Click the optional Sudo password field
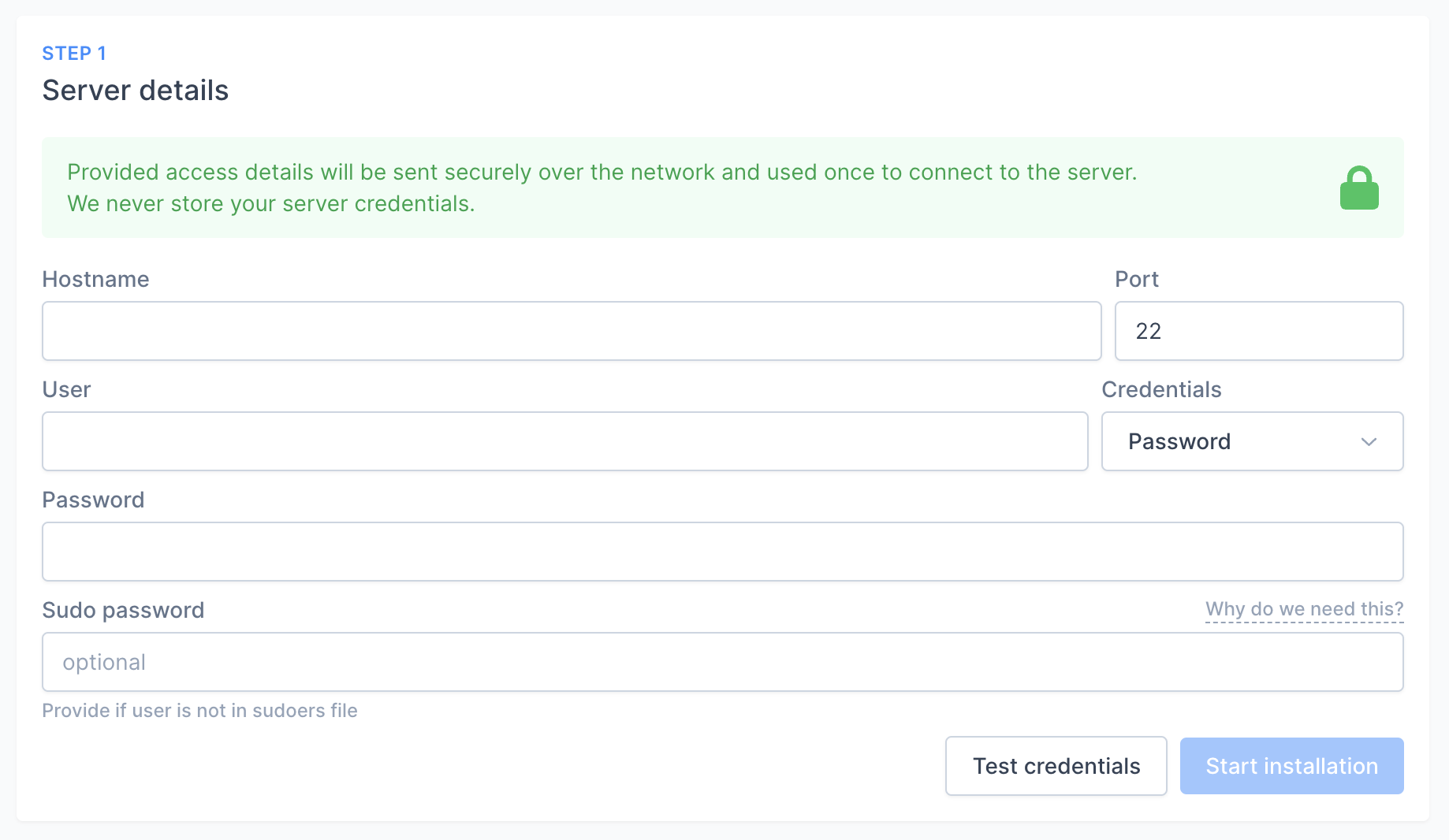1449x840 pixels. coord(722,662)
